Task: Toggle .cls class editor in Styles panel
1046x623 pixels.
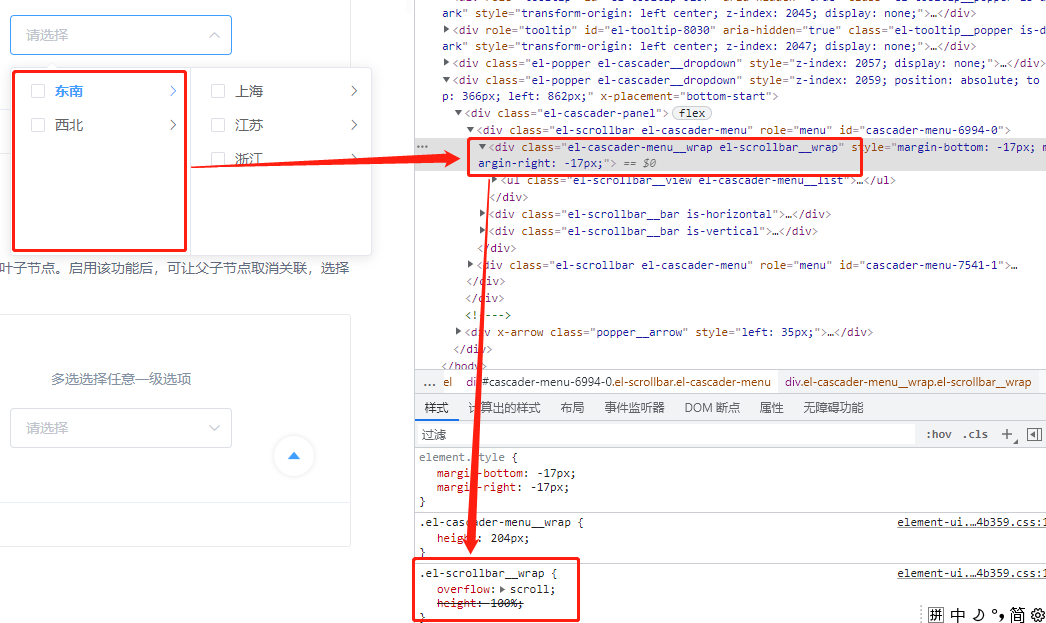Action: 976,434
